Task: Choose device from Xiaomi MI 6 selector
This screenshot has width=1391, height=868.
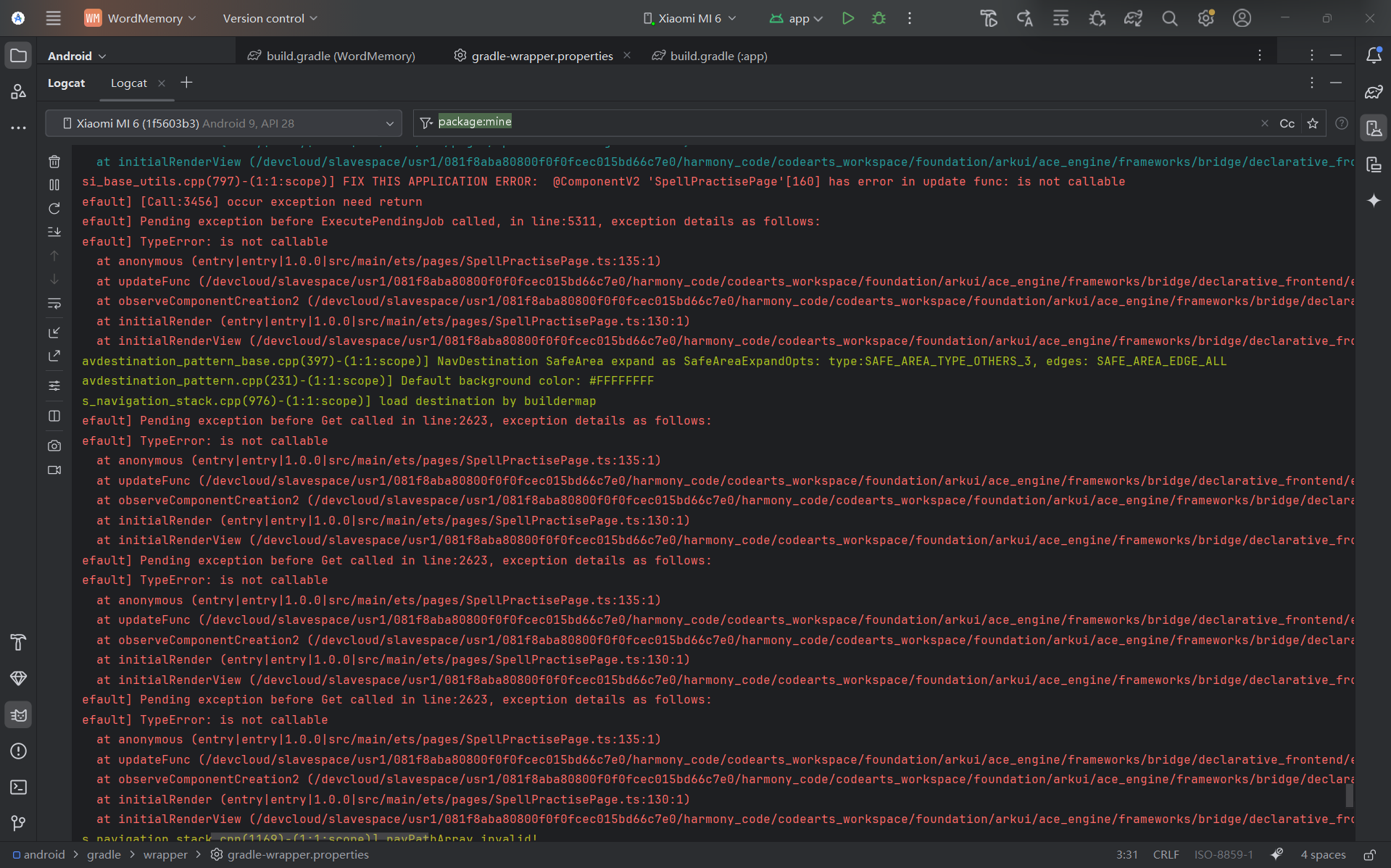Action: (x=689, y=18)
